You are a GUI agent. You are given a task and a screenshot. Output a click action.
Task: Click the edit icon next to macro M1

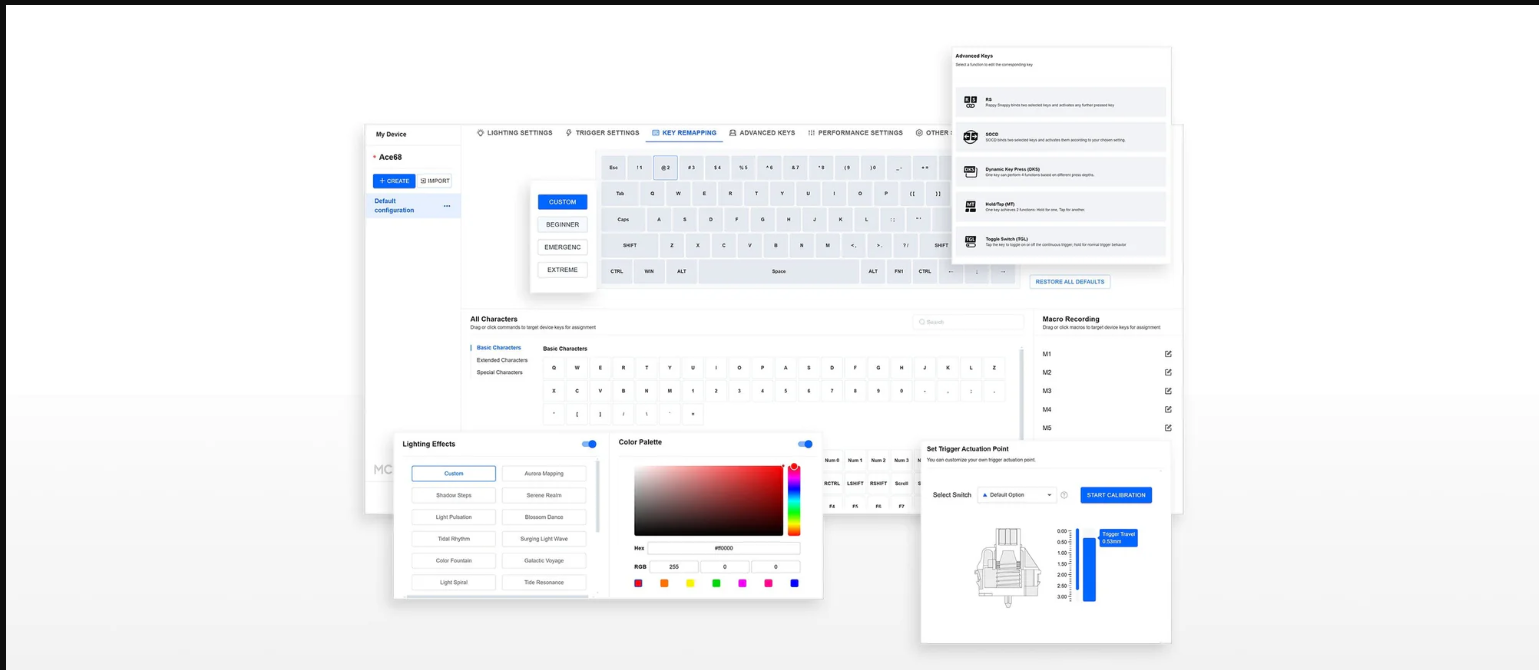(x=1168, y=354)
